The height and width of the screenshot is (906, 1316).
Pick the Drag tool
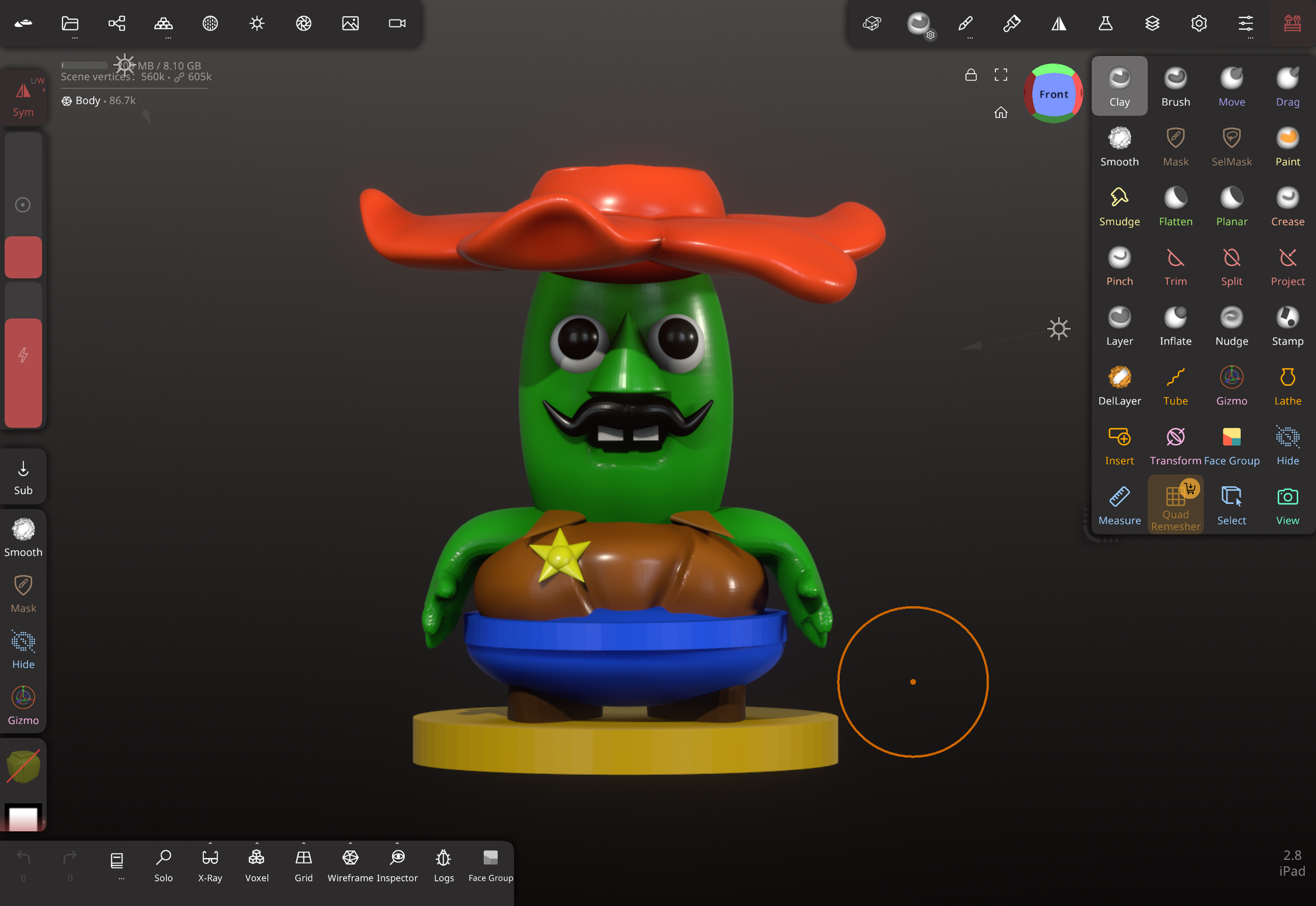[x=1287, y=86]
